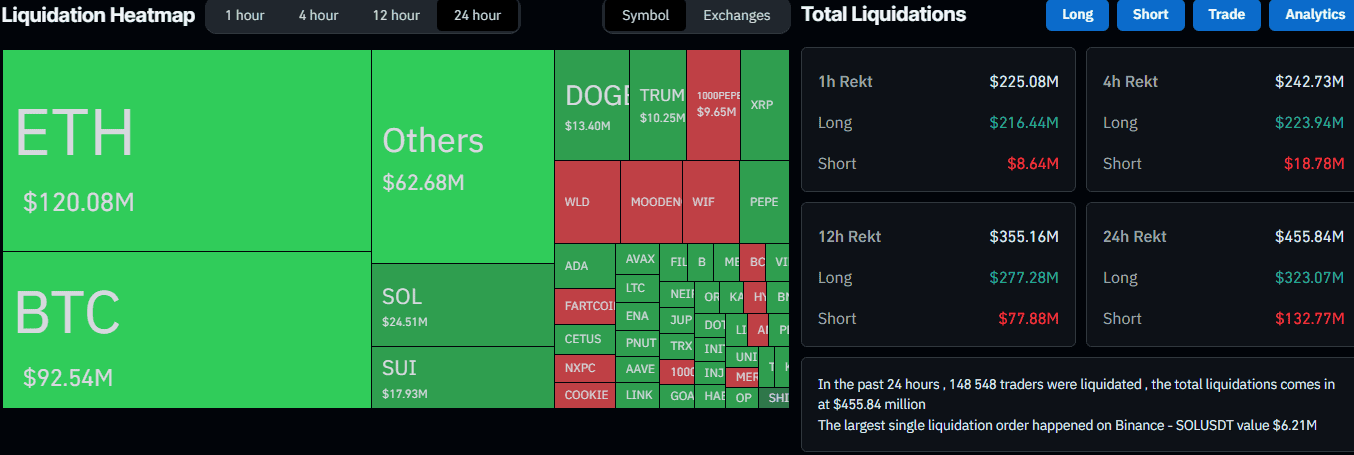Click the red WLD heatmap tile
The image size is (1354, 455).
point(587,202)
